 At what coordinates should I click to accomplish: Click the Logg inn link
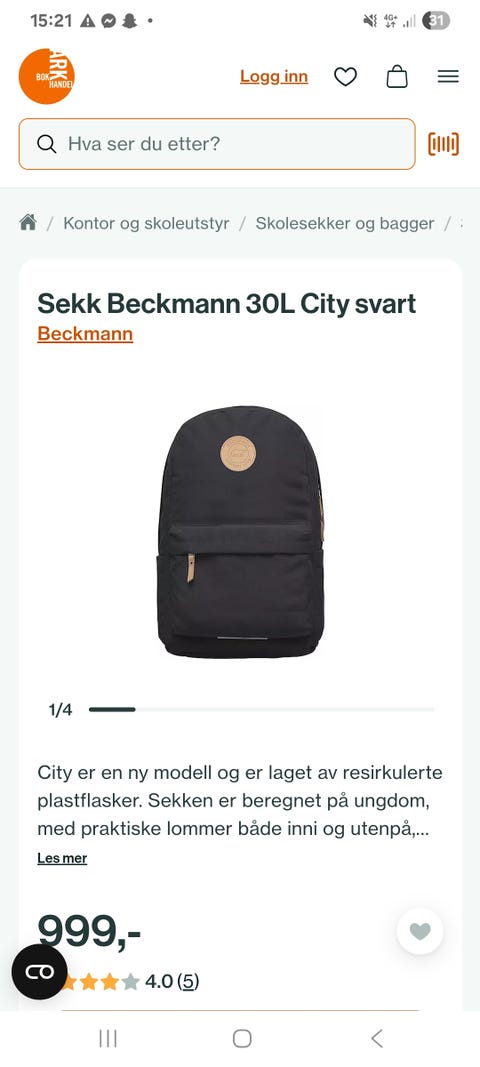pyautogui.click(x=274, y=77)
